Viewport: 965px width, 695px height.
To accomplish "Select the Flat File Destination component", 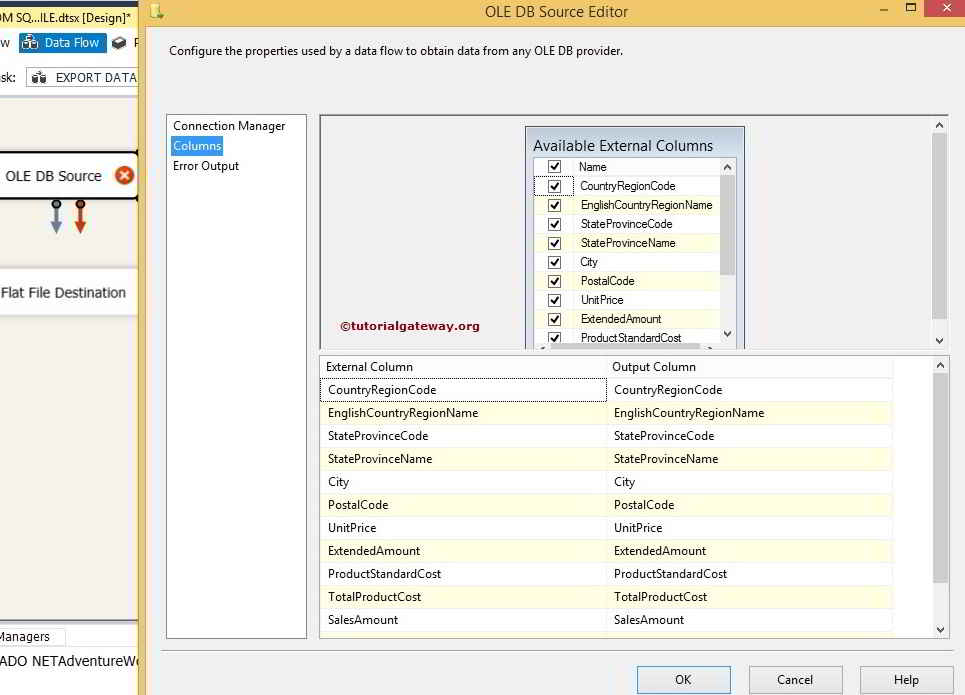I will [68, 292].
